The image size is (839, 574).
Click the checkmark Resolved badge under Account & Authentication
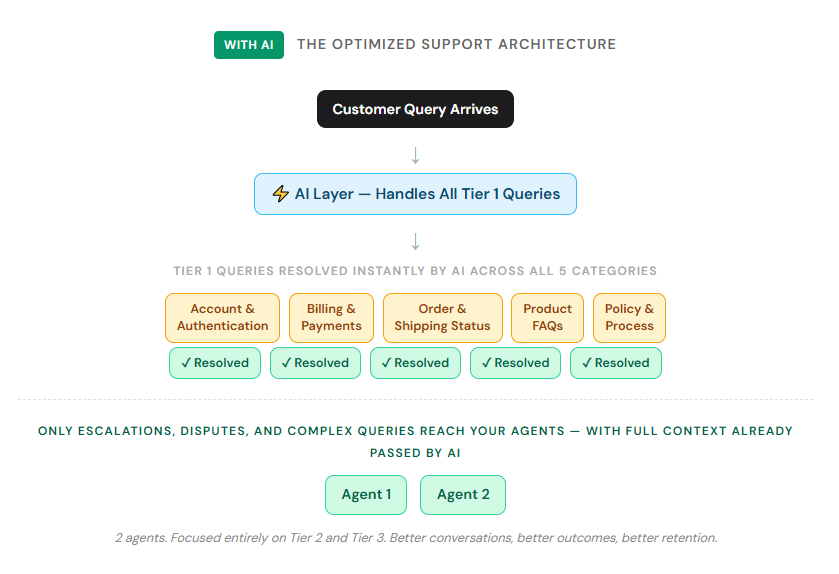pos(215,363)
